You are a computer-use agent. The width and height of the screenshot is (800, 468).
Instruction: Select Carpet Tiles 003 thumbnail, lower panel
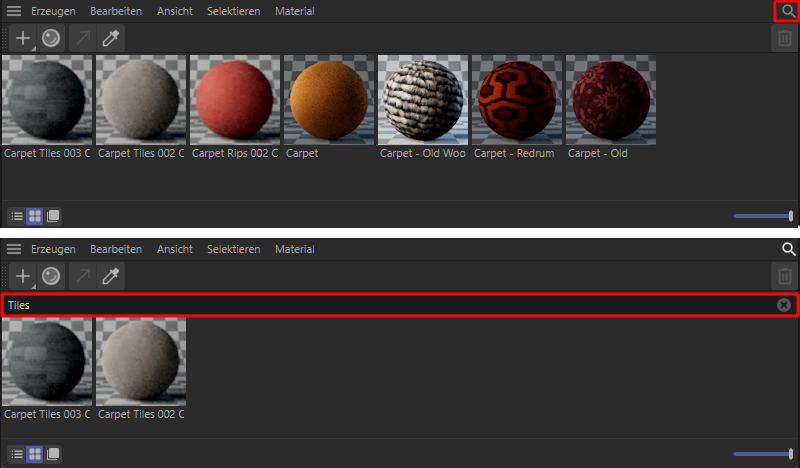point(47,362)
